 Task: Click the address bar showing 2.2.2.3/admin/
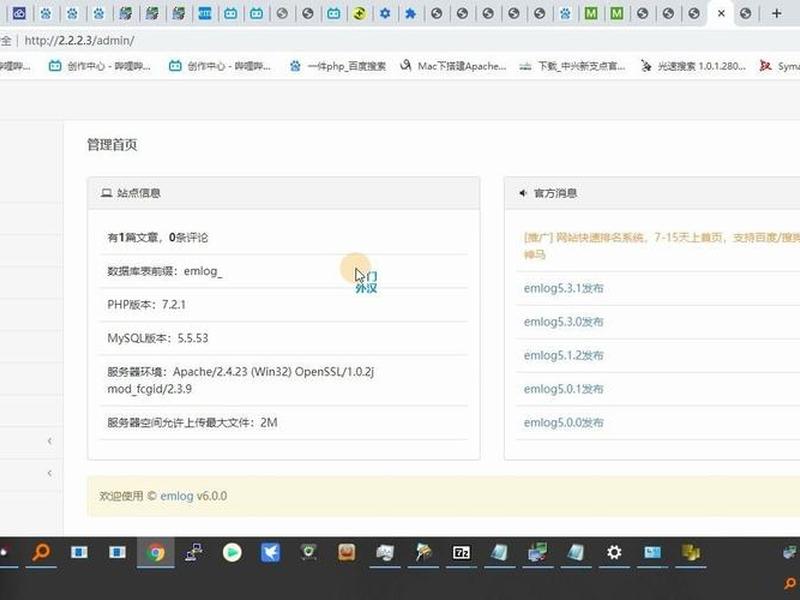tap(79, 40)
